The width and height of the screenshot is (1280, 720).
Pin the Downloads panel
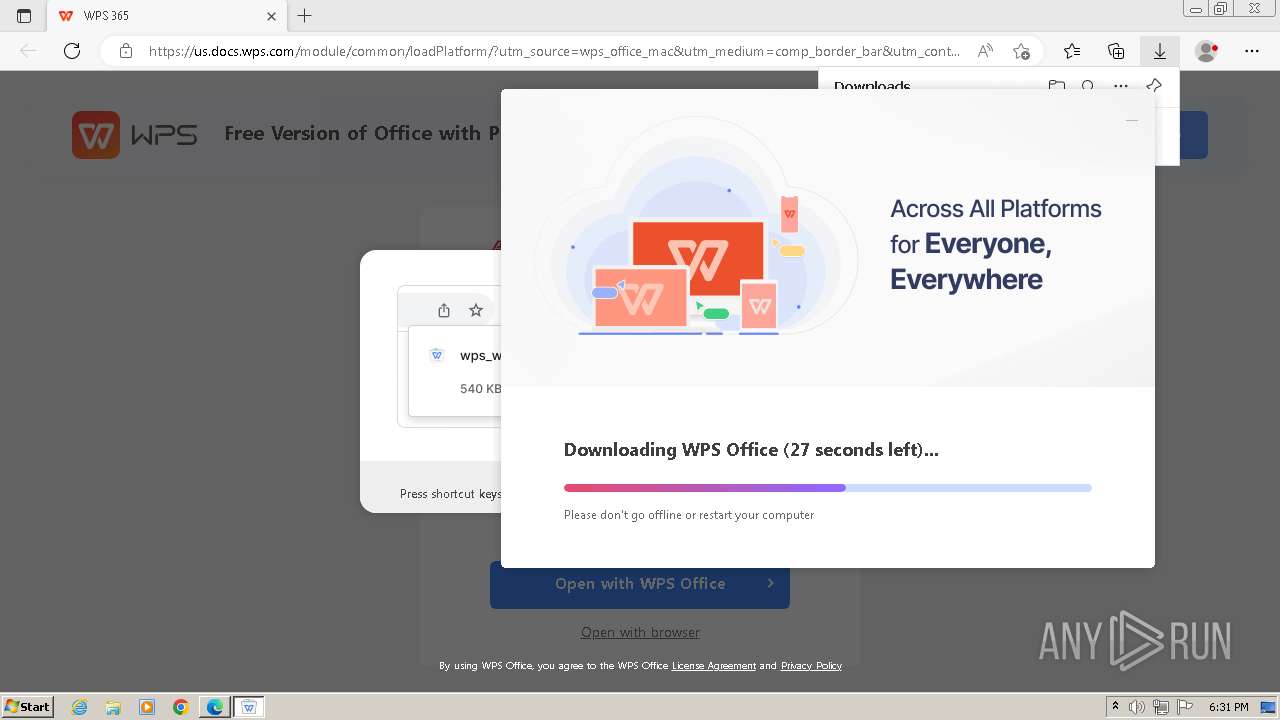coord(1154,86)
